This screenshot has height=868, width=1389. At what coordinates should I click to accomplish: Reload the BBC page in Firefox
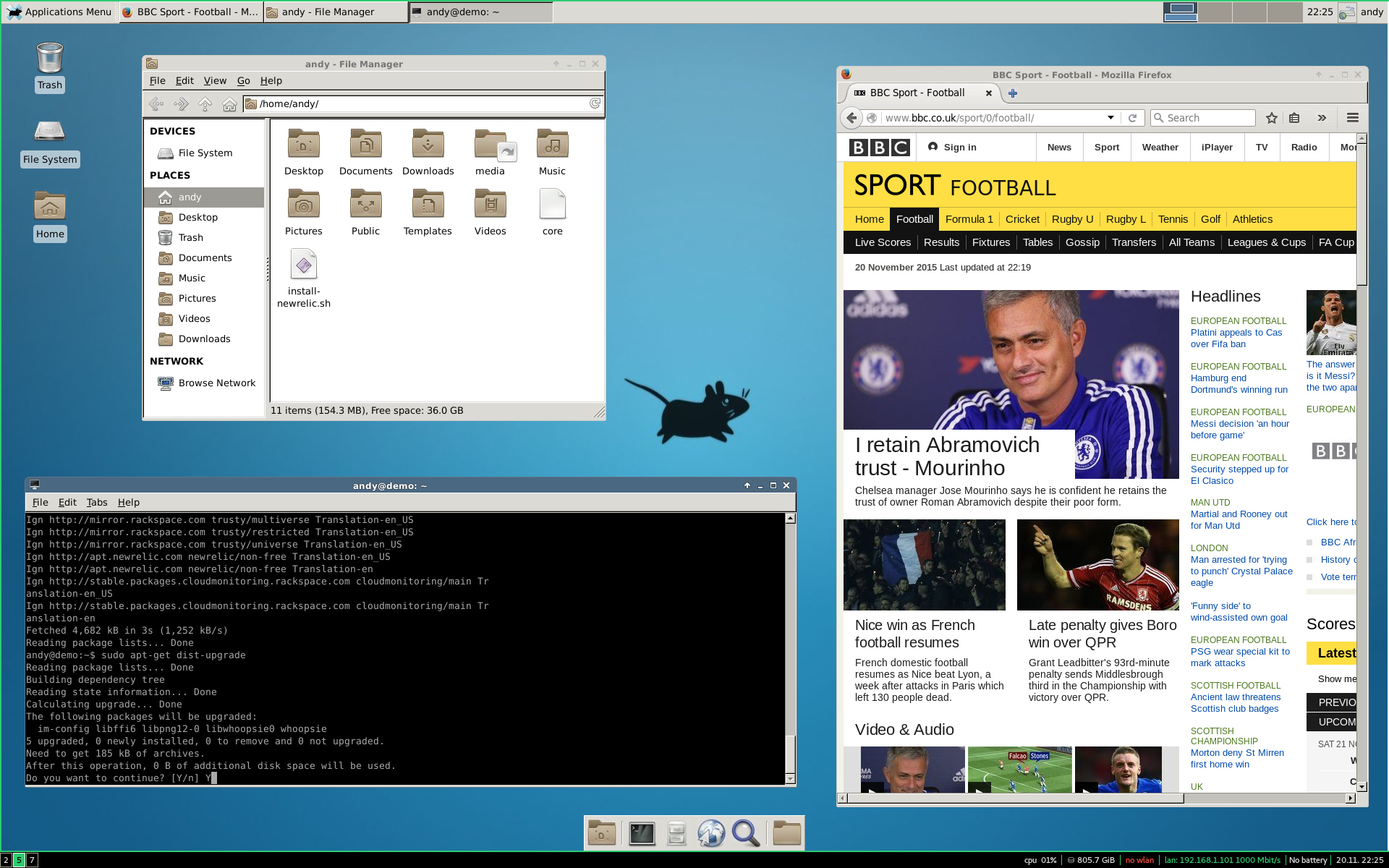[1132, 118]
